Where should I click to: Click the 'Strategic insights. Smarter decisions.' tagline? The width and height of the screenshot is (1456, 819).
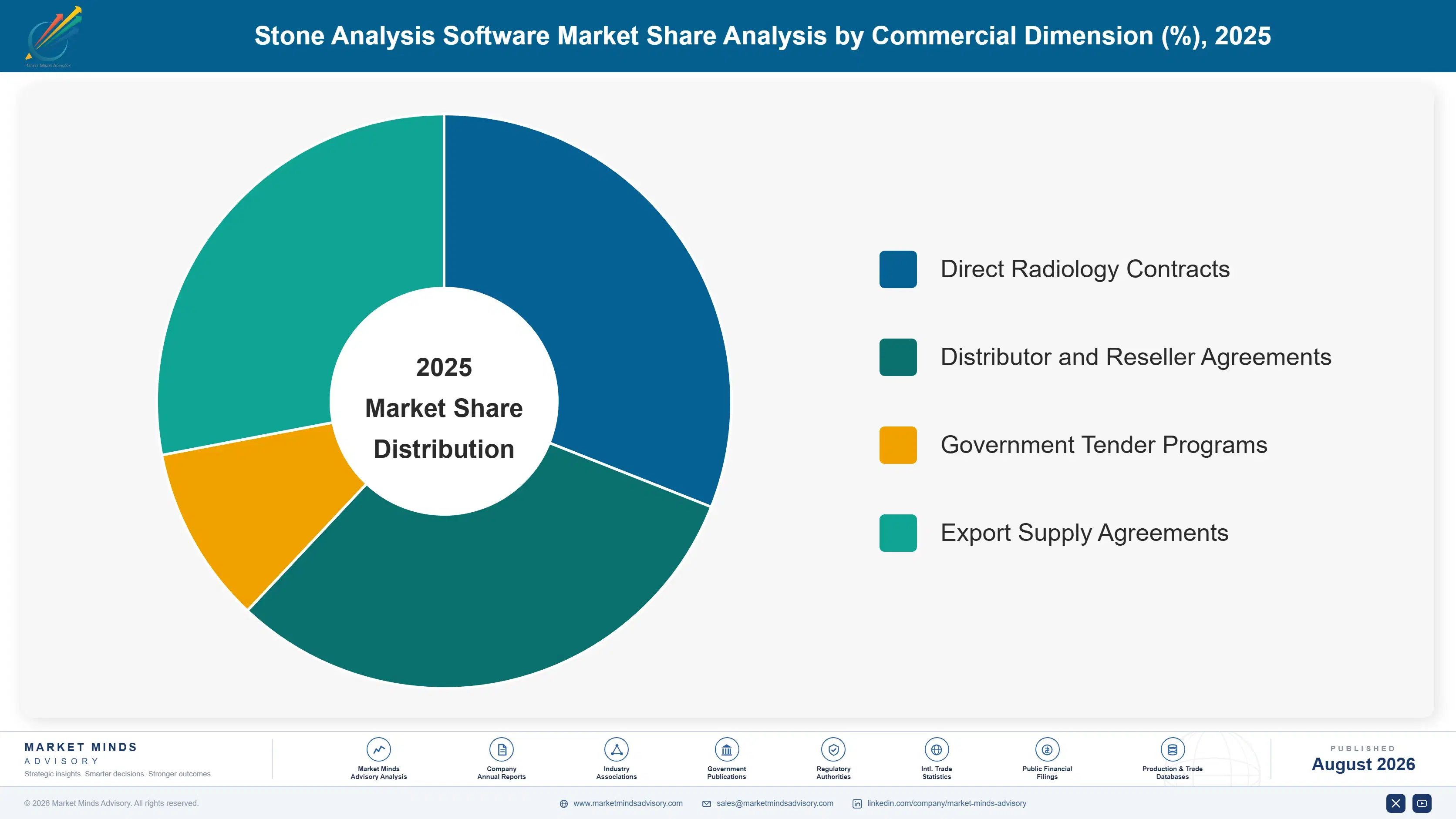click(x=118, y=774)
